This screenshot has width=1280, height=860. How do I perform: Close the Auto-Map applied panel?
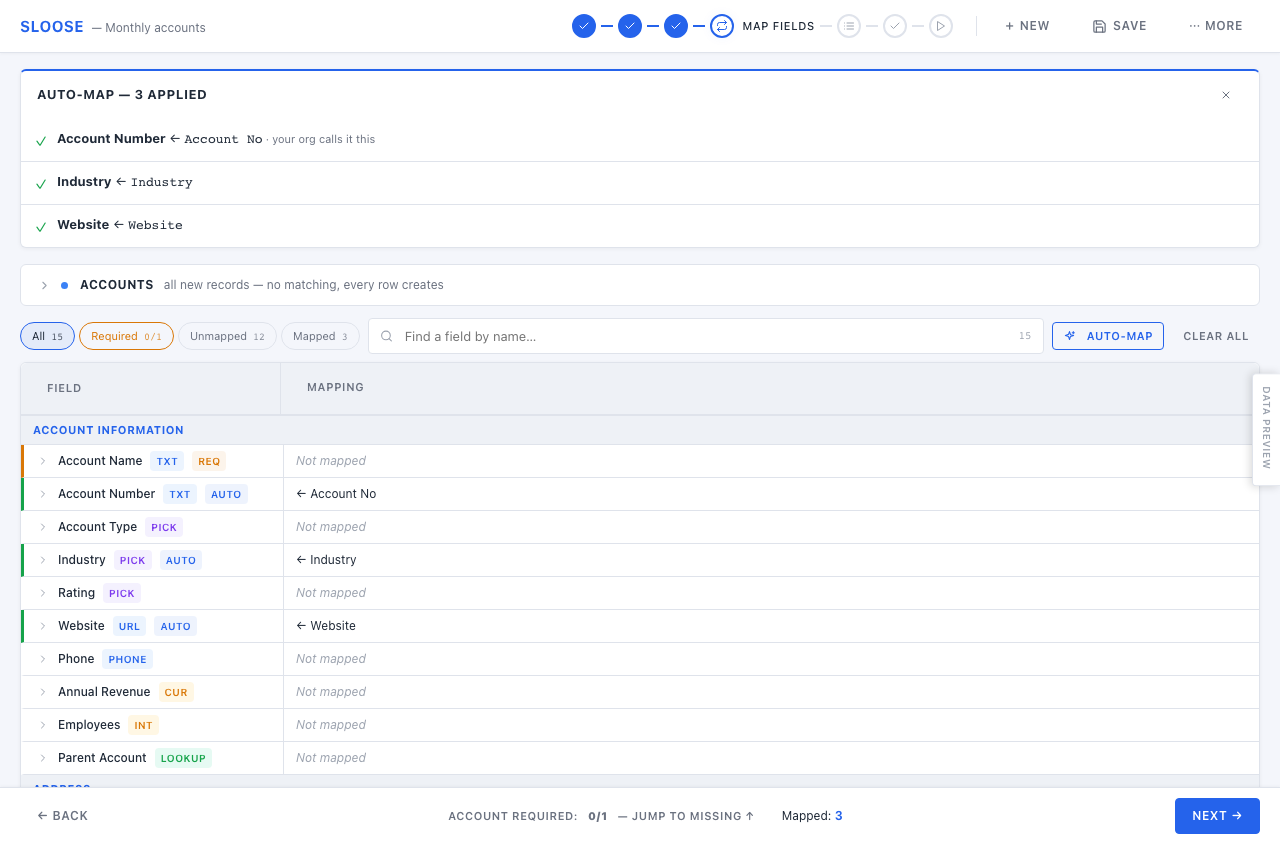[1226, 95]
